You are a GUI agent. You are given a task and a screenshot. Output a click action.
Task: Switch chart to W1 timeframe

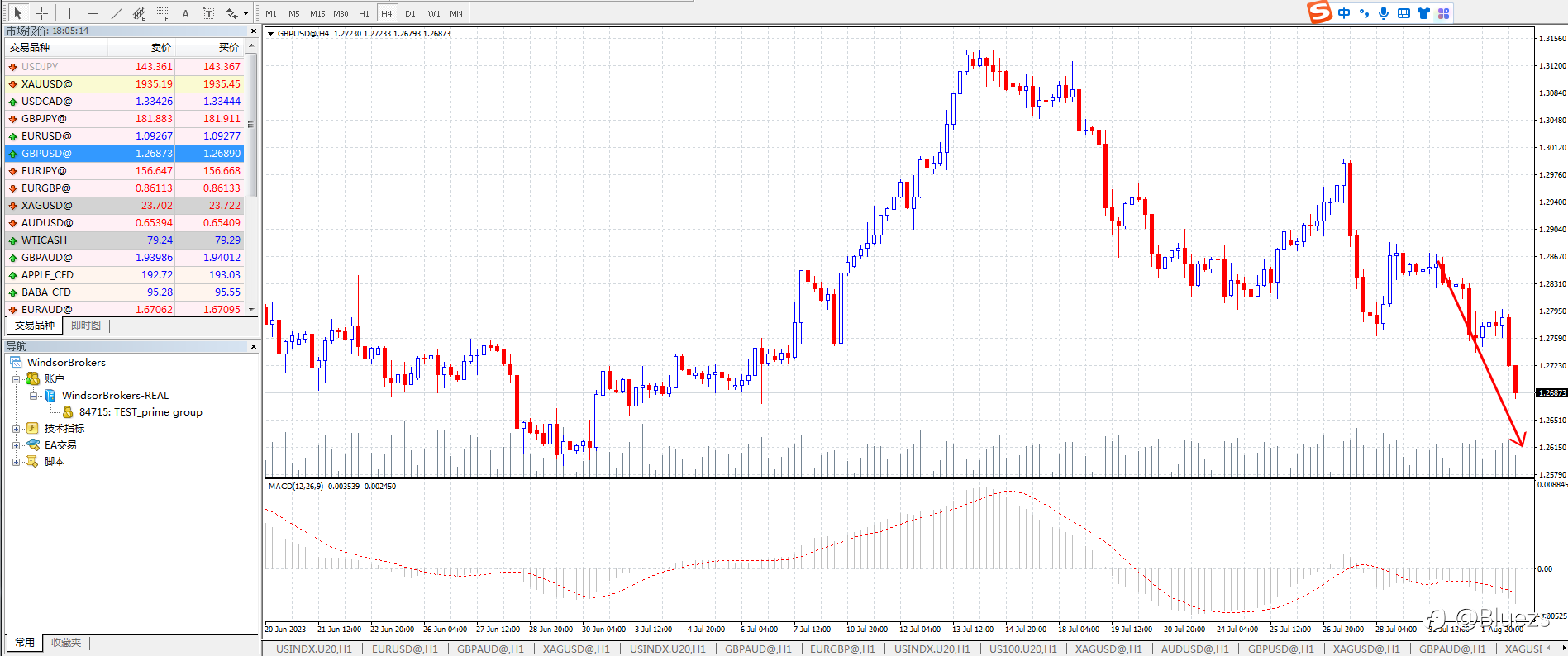(434, 13)
